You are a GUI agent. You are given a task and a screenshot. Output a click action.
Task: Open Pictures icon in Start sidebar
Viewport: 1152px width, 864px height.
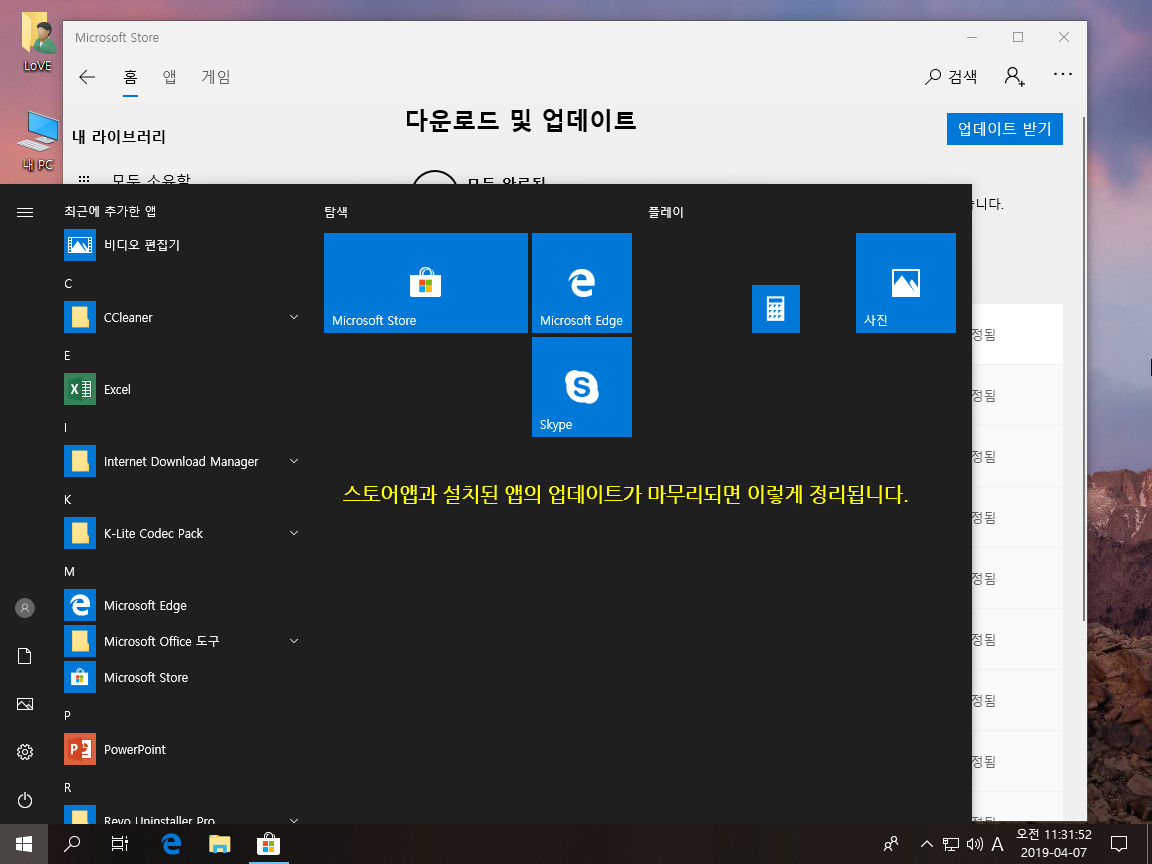point(25,704)
